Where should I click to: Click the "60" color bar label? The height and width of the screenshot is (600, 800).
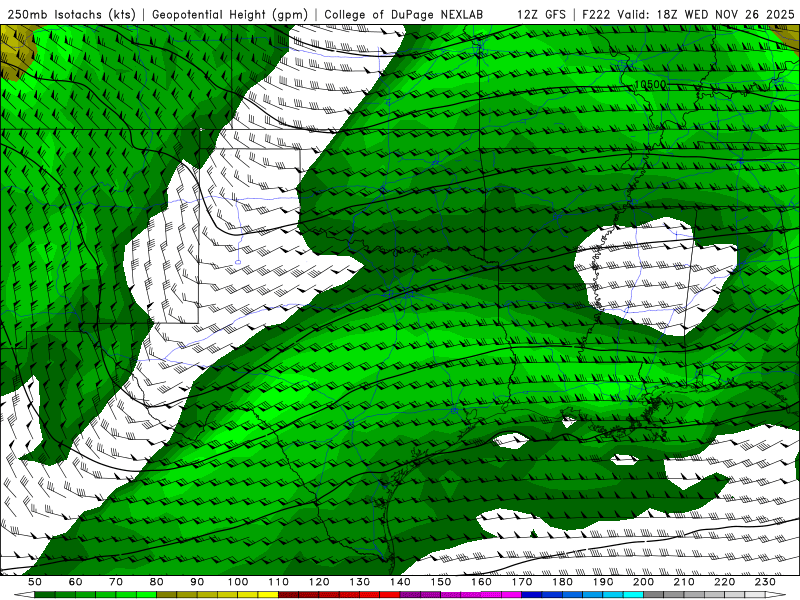(76, 582)
